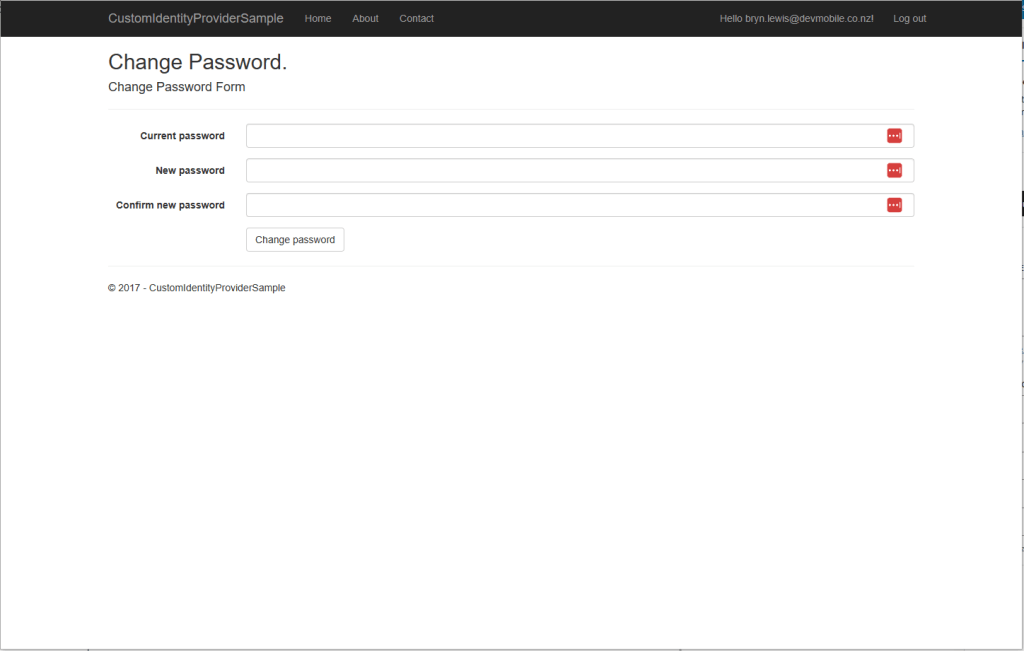
Task: Click the Confirm new password label
Action: (x=170, y=205)
